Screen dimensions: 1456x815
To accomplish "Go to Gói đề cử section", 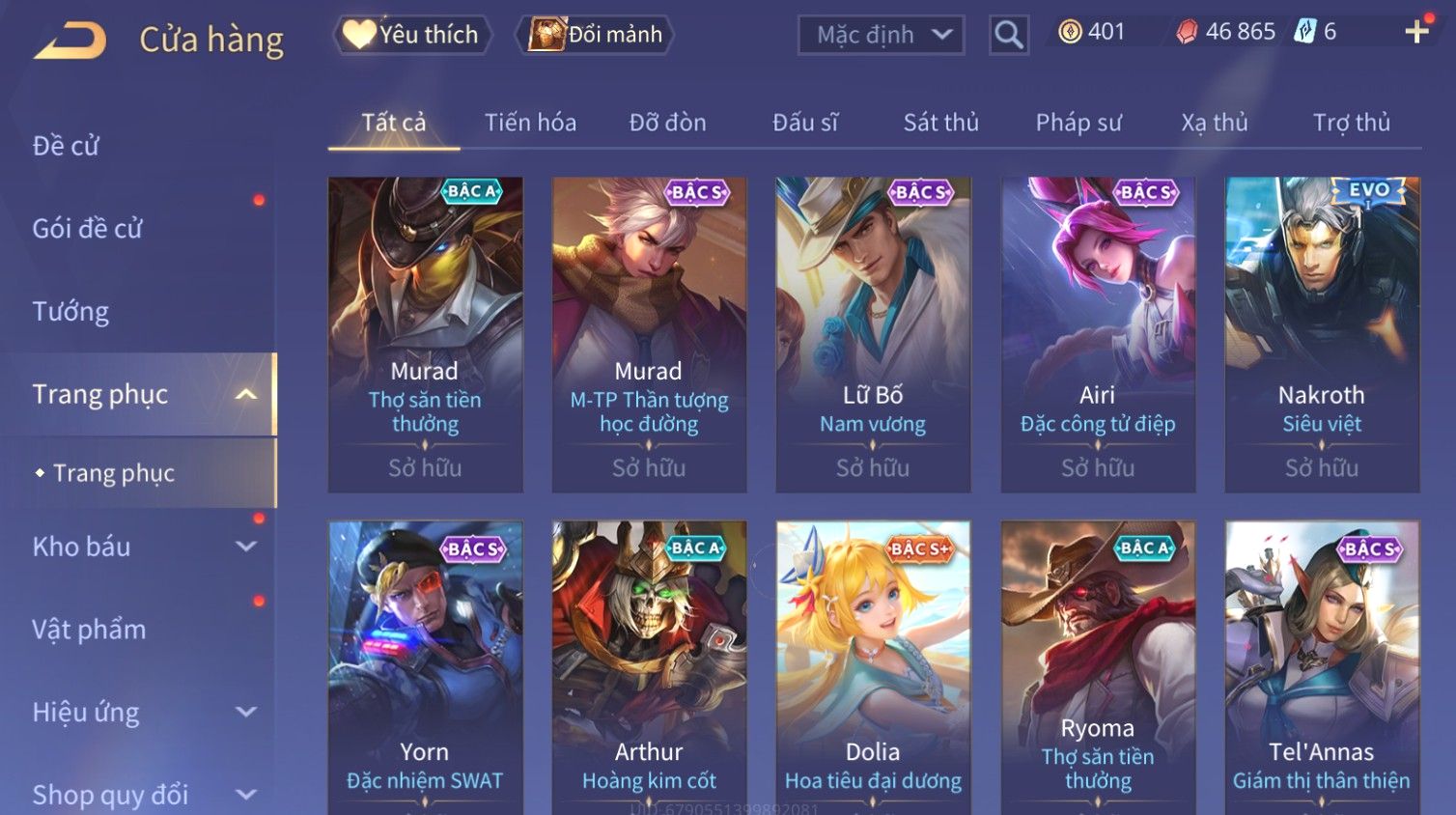I will click(87, 228).
